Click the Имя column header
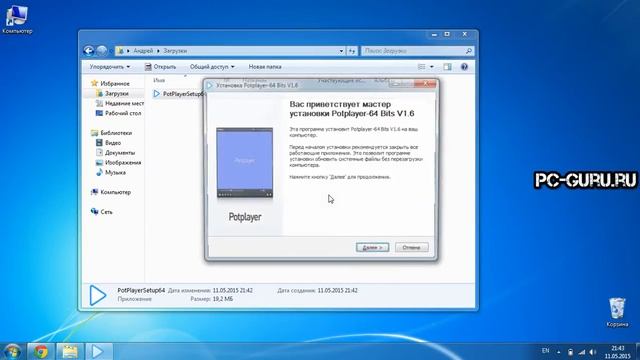Screen dimensions: 640x360 tap(159, 80)
